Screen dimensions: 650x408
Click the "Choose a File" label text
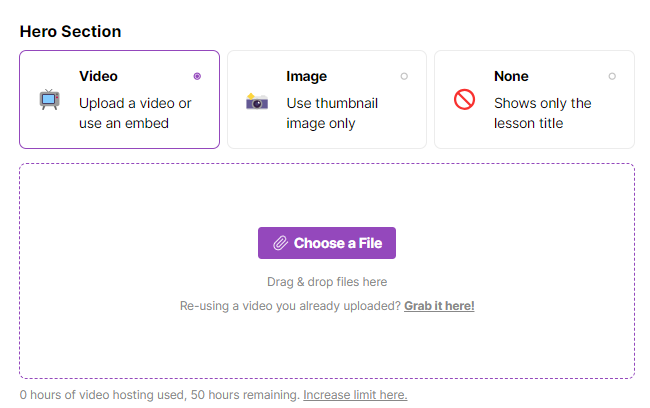(x=338, y=243)
